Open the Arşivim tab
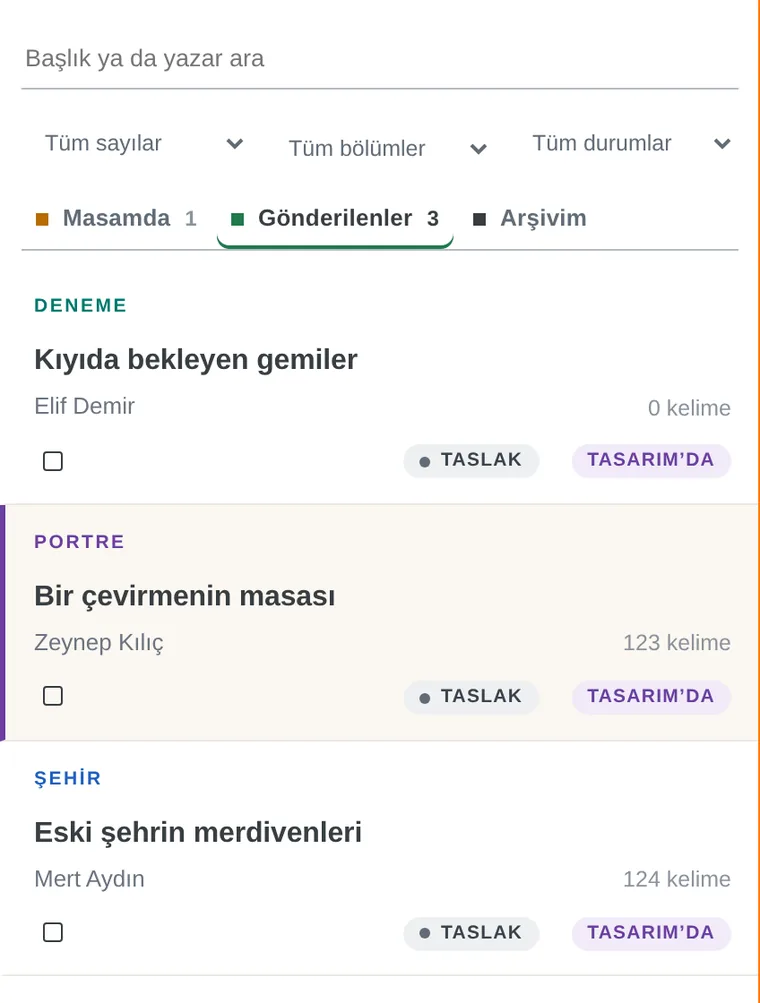The height and width of the screenshot is (1003, 760). pos(529,219)
